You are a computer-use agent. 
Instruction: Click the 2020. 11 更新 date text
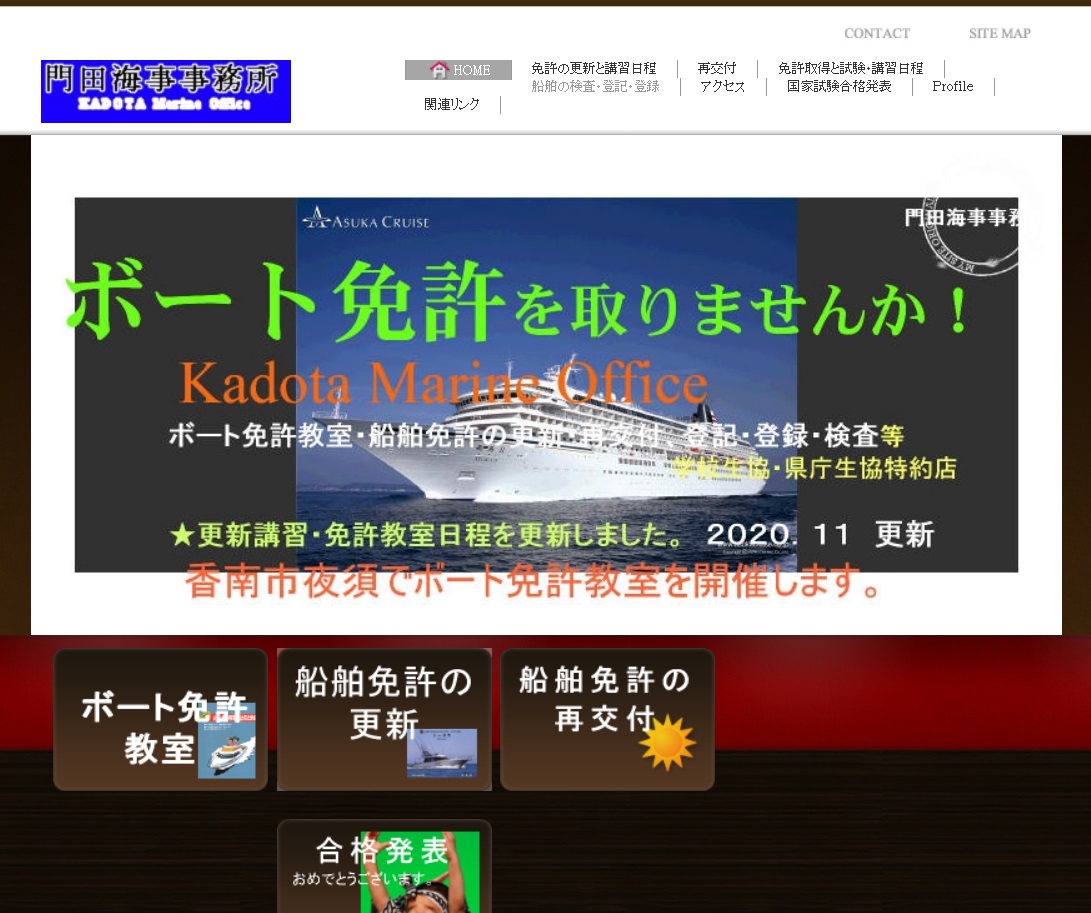coord(820,534)
